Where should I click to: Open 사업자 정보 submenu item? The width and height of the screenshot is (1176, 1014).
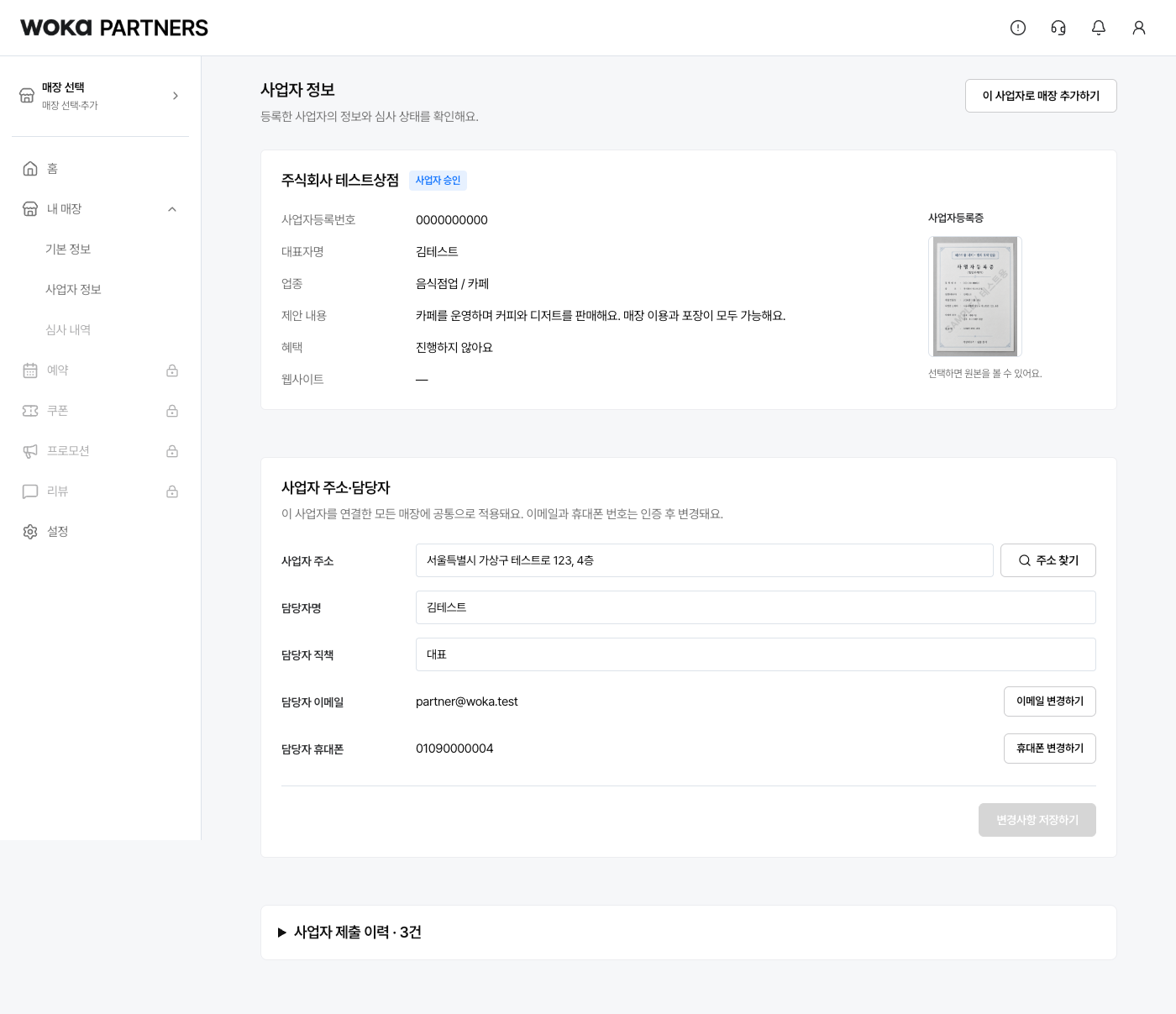(73, 290)
